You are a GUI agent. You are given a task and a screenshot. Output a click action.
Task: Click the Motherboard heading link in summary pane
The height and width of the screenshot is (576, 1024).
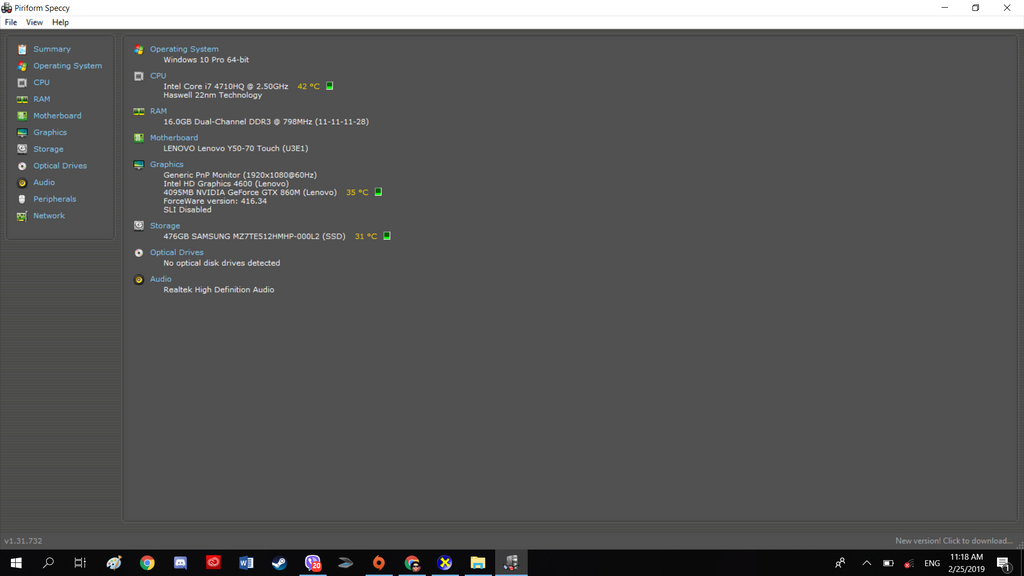pos(174,138)
